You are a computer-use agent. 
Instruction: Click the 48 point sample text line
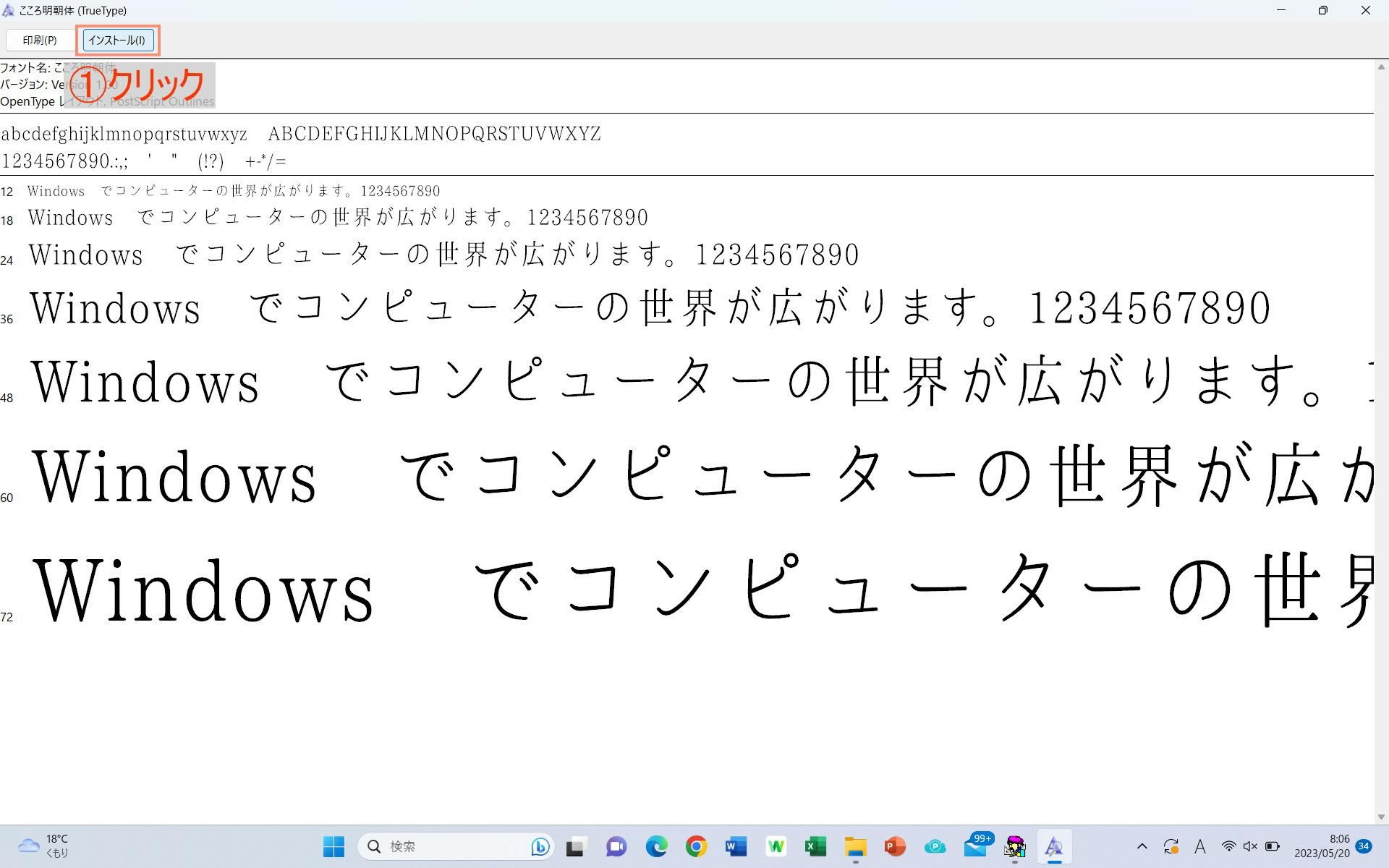point(702,380)
